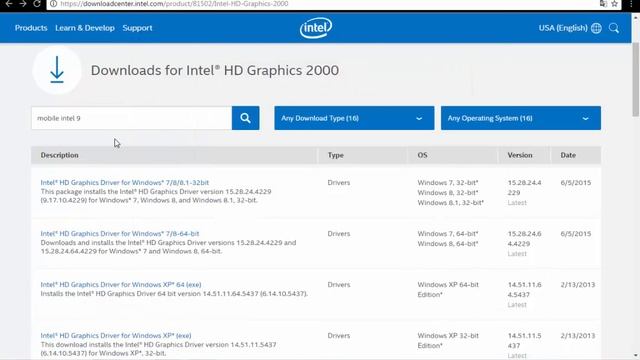Expand Any Download Type dropdown
This screenshot has width=640, height=360.
point(354,118)
